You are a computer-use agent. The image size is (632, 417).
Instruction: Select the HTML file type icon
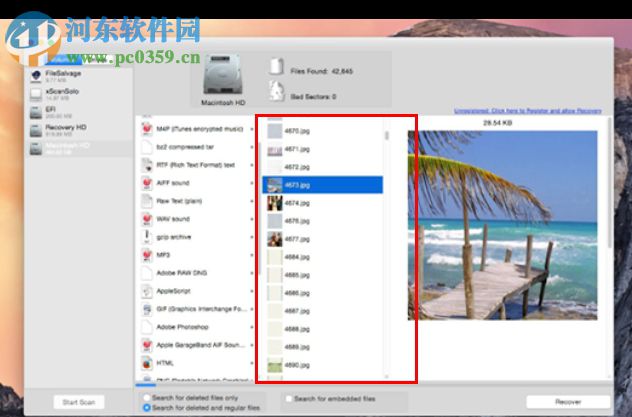tap(147, 363)
